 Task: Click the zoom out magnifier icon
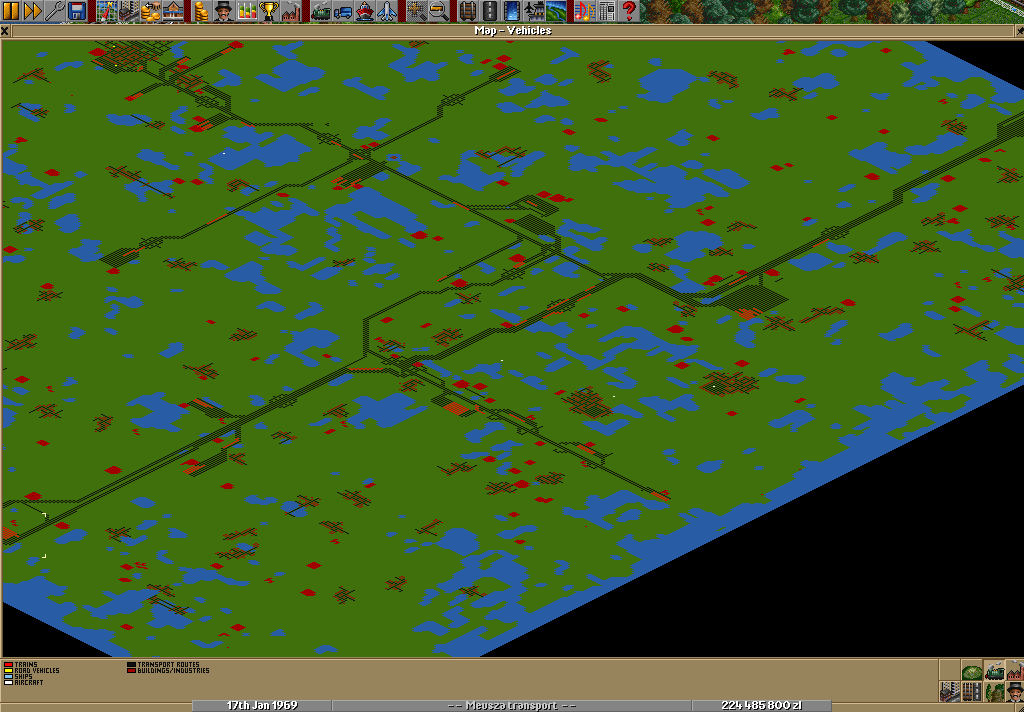[438, 11]
